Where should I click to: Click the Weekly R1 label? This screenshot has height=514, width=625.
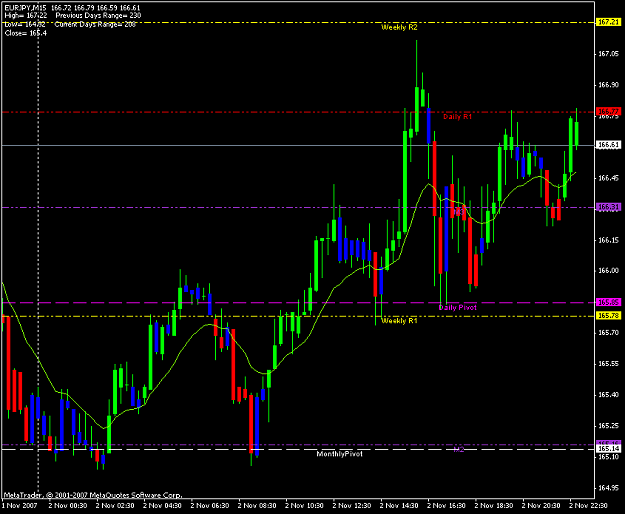(x=399, y=321)
